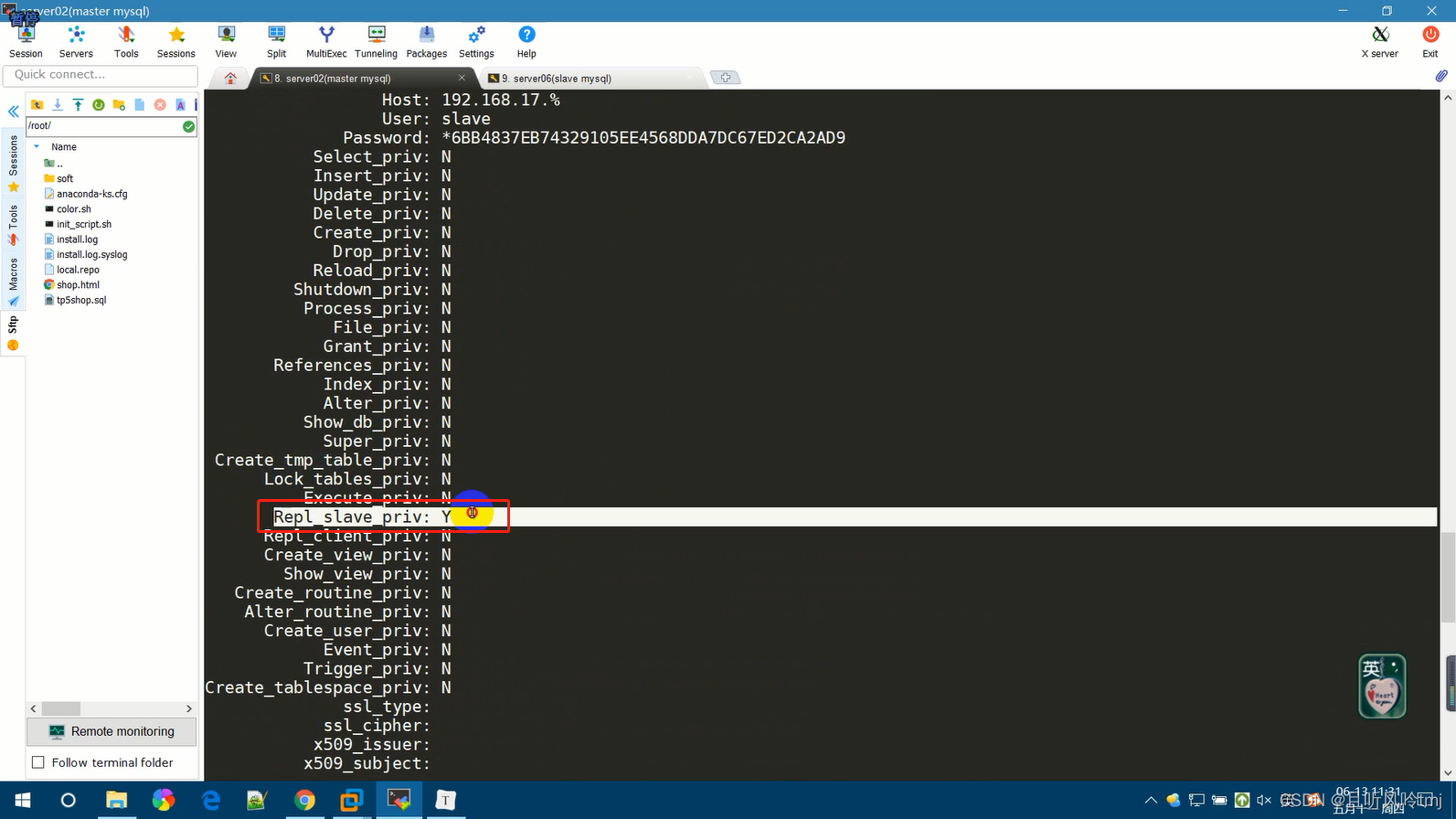Image resolution: width=1456 pixels, height=819 pixels.
Task: Open the Tools toolbar button
Action: coord(126,42)
